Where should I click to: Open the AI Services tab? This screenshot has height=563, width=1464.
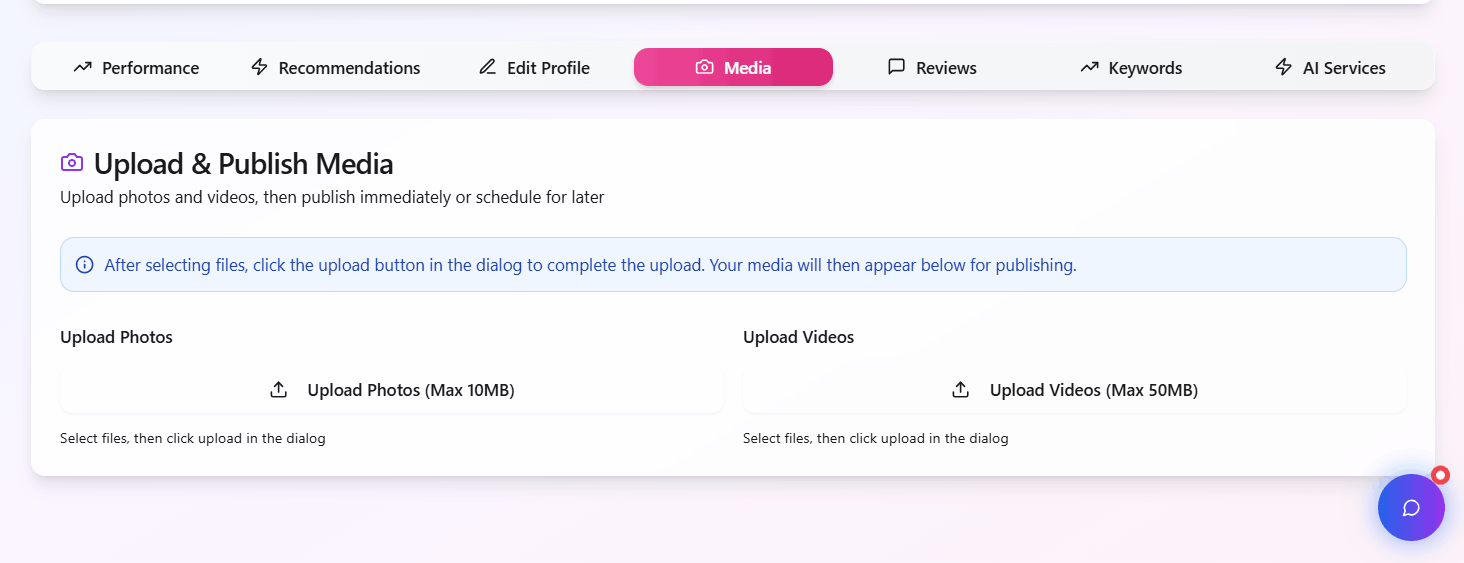click(x=1330, y=68)
